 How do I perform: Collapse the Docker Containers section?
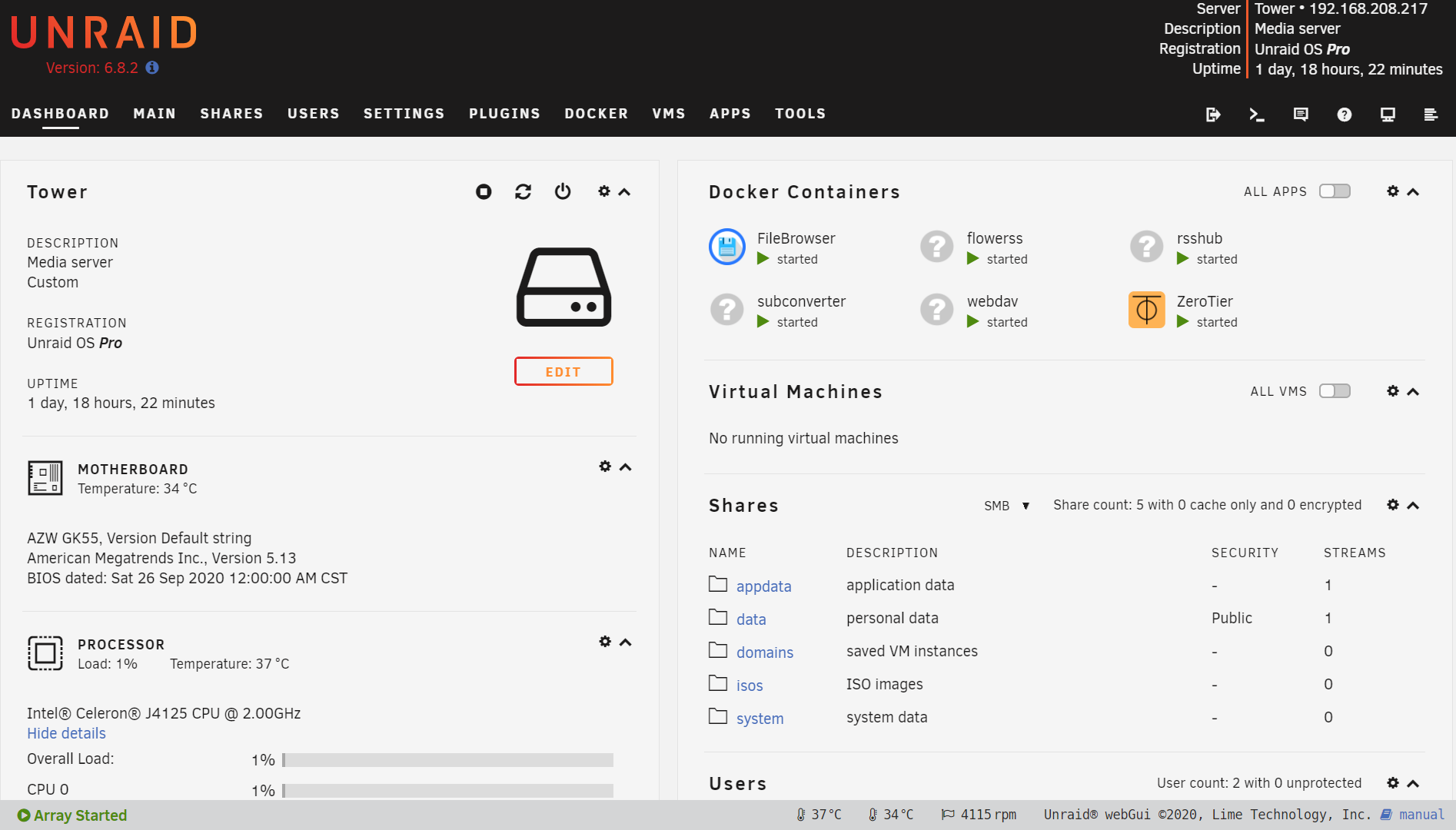(x=1413, y=192)
